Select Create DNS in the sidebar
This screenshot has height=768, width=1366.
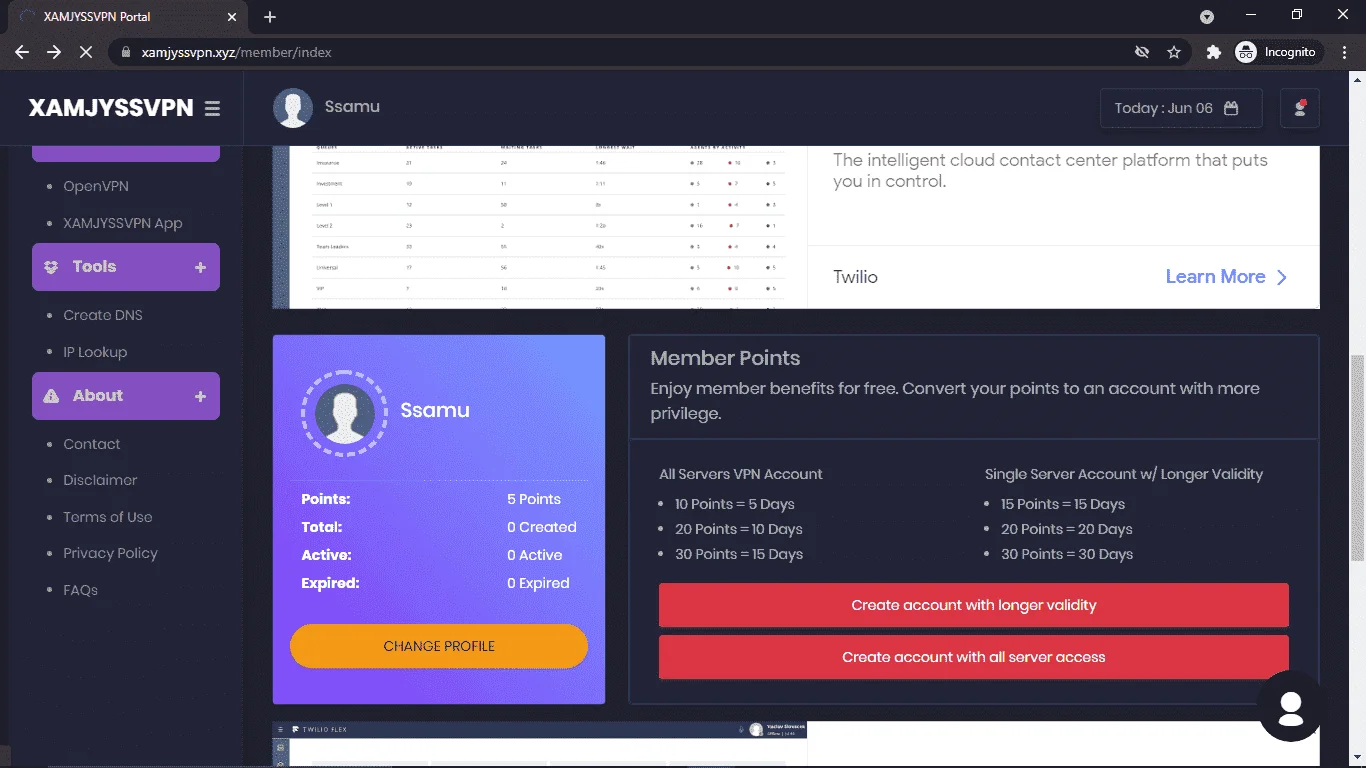tap(103, 315)
